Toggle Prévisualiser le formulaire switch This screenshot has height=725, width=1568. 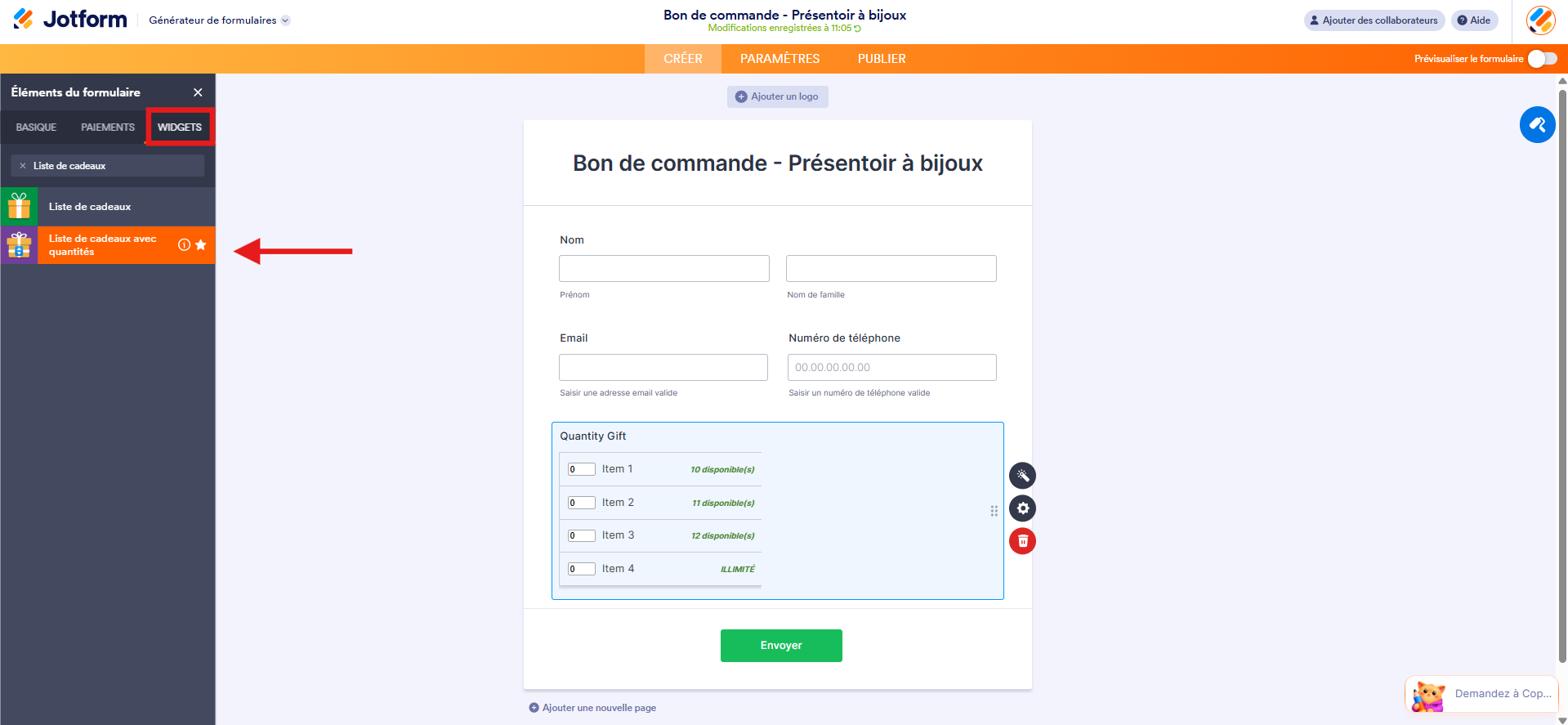click(1543, 58)
